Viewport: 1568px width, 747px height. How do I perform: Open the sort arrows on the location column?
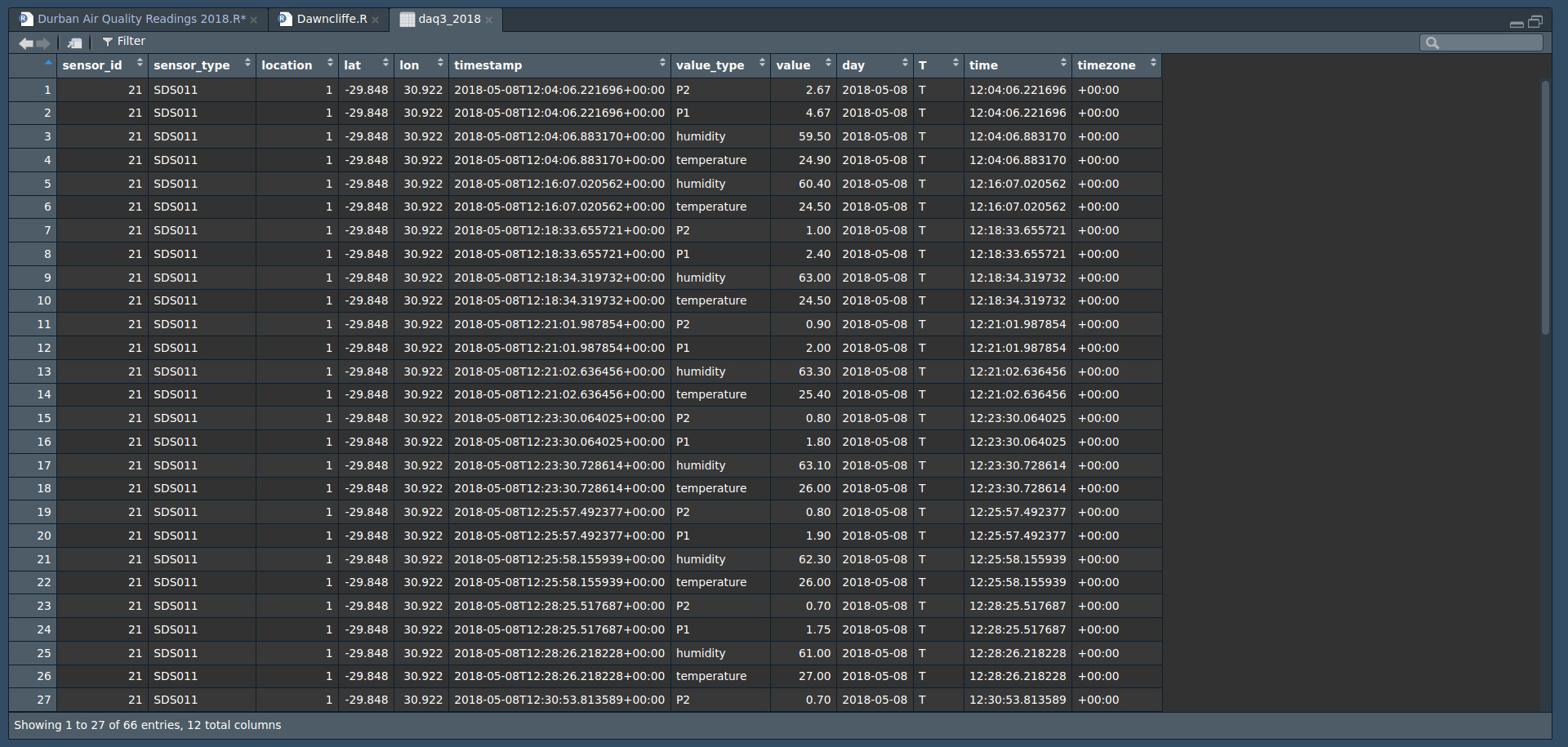(x=331, y=62)
